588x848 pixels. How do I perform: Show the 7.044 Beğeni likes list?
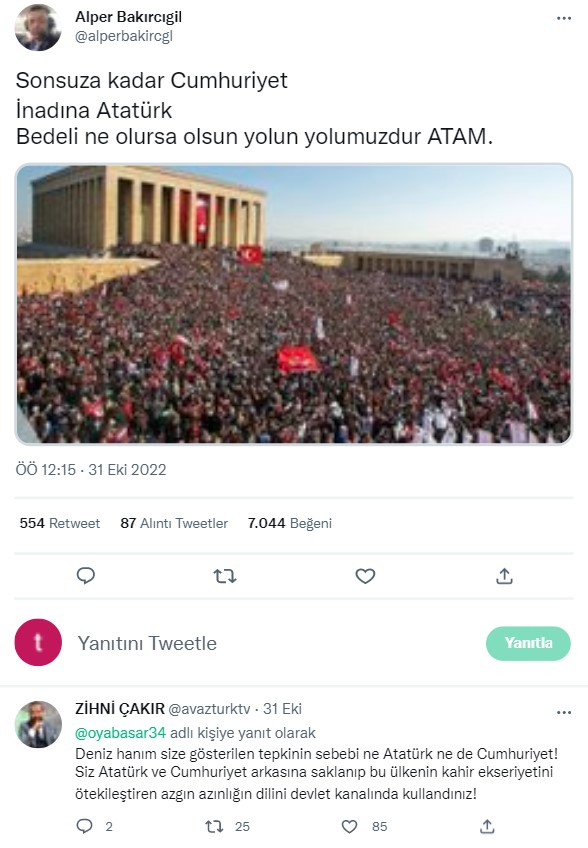pos(290,523)
